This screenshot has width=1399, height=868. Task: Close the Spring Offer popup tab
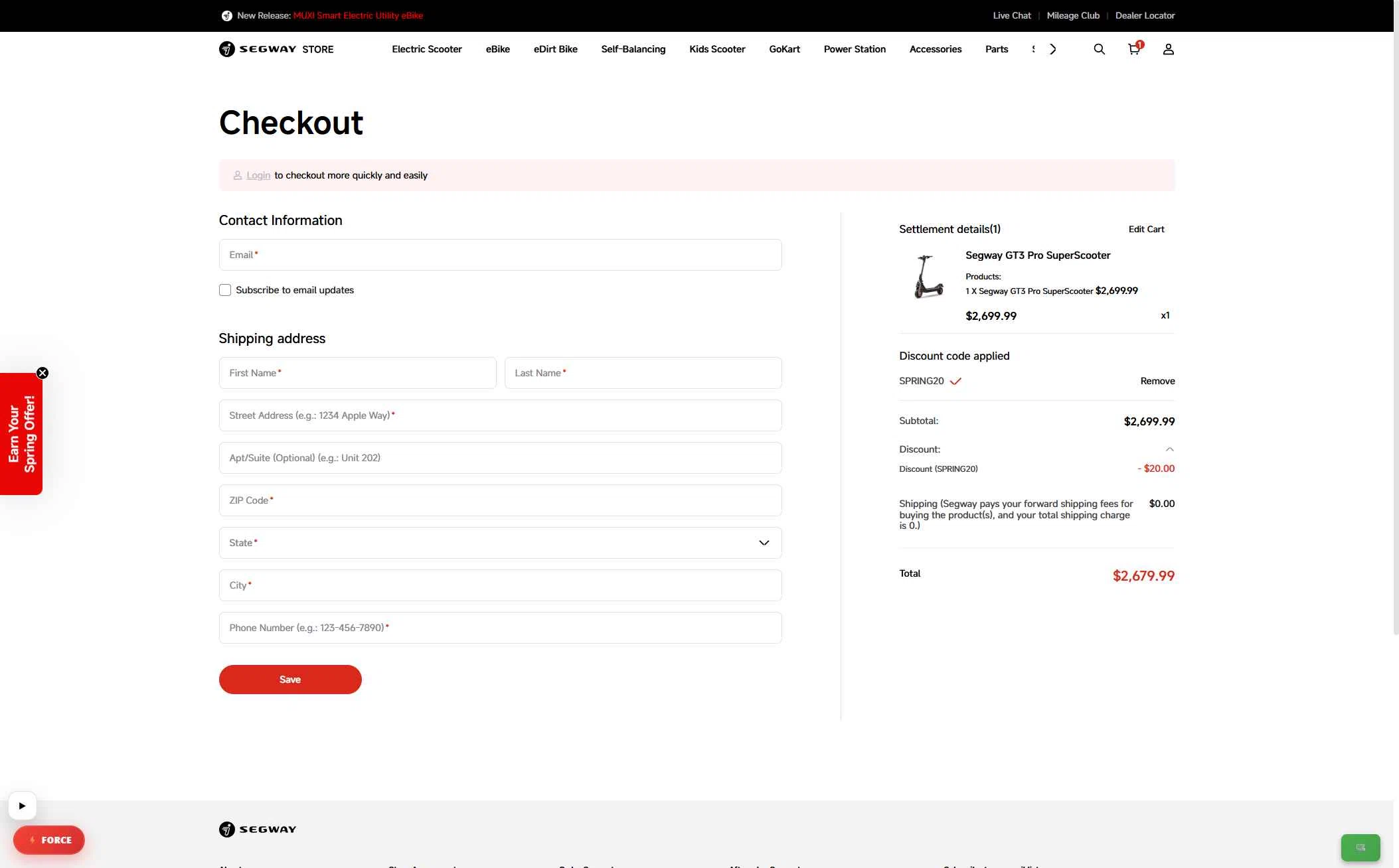[42, 373]
